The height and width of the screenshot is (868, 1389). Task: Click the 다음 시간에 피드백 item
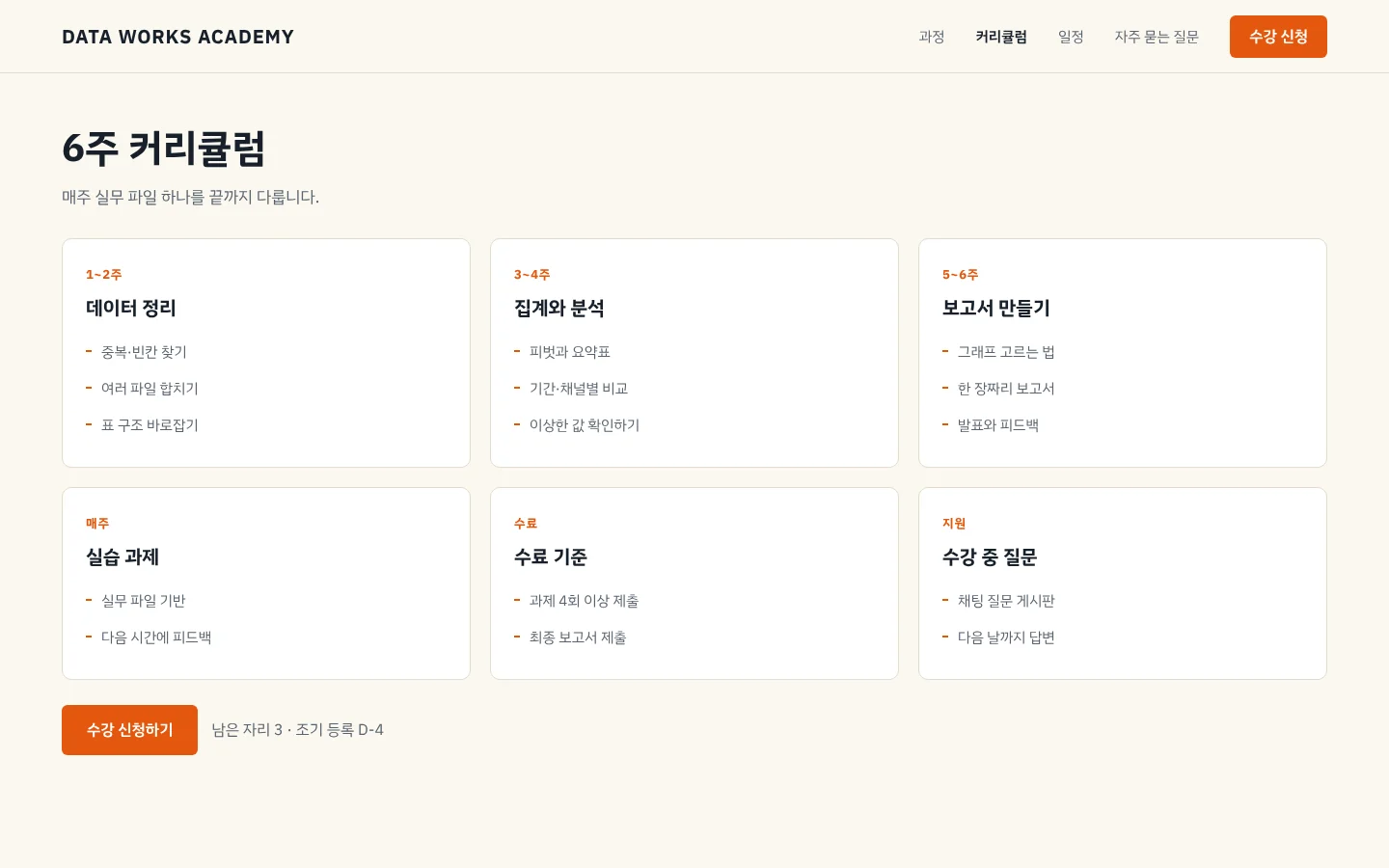156,637
